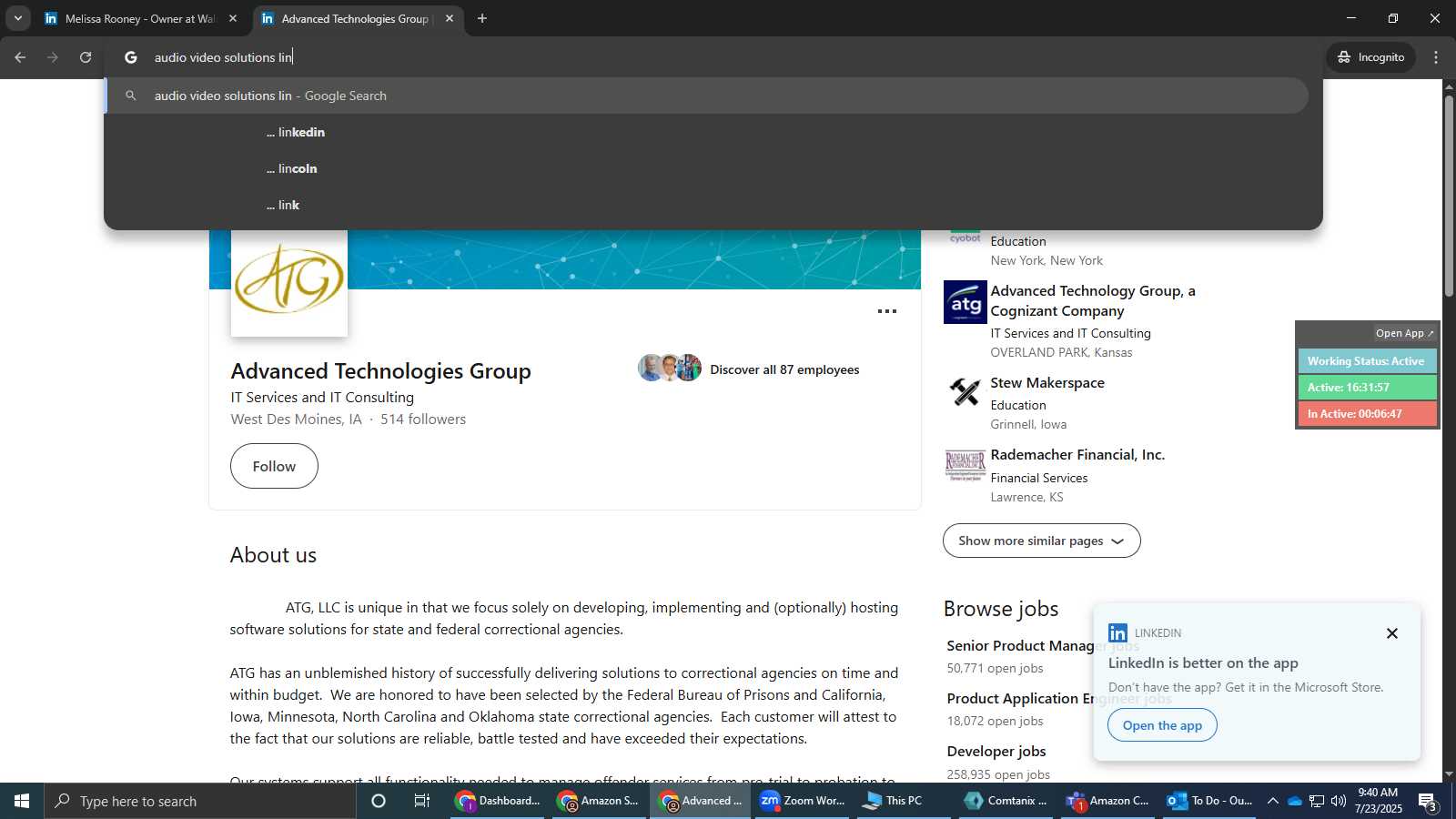Open Developer jobs link
1456x819 pixels.
point(996,752)
